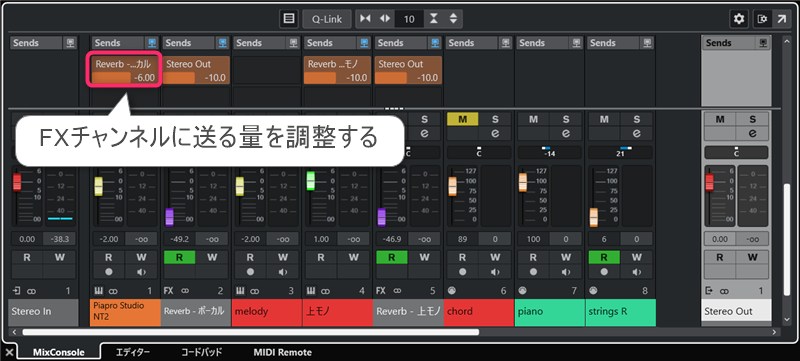
Task: Solo the strings R channel
Action: tap(637, 119)
